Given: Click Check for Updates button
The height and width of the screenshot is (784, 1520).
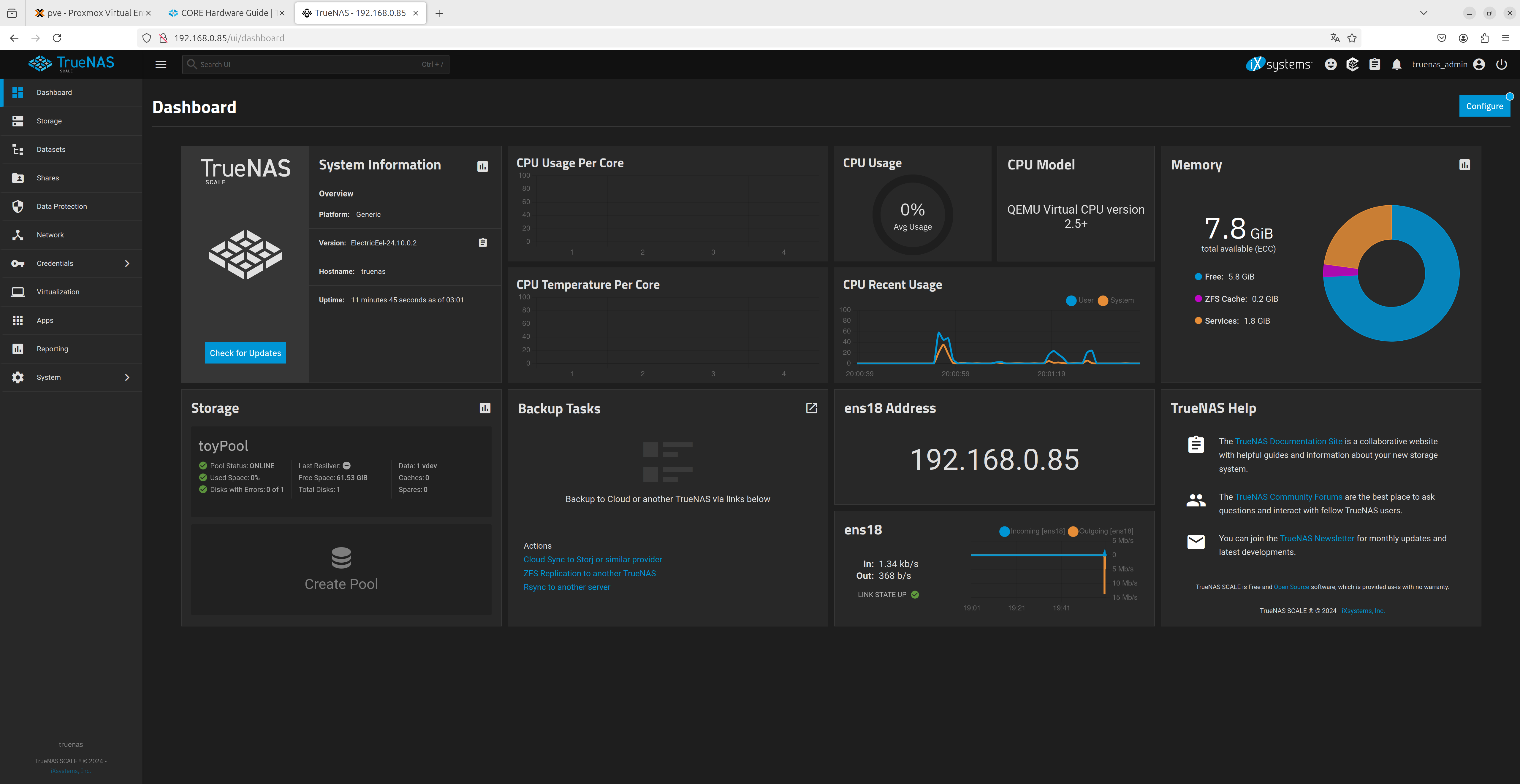Looking at the screenshot, I should [x=246, y=353].
